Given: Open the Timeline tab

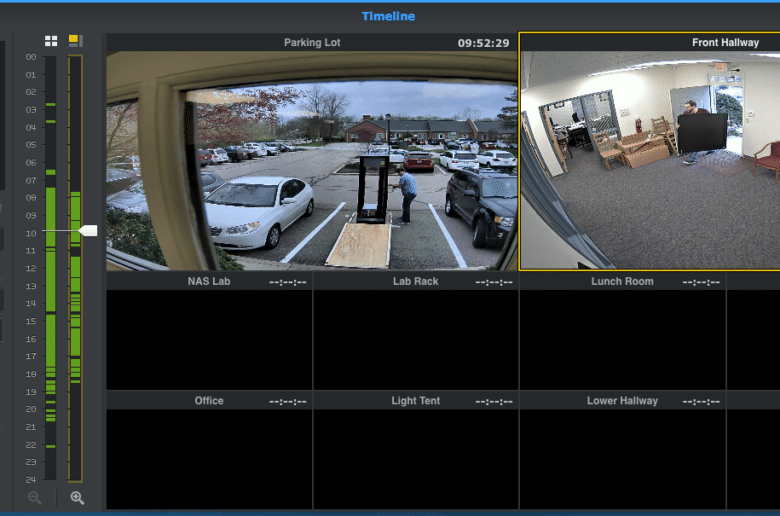Looking at the screenshot, I should 389,16.
